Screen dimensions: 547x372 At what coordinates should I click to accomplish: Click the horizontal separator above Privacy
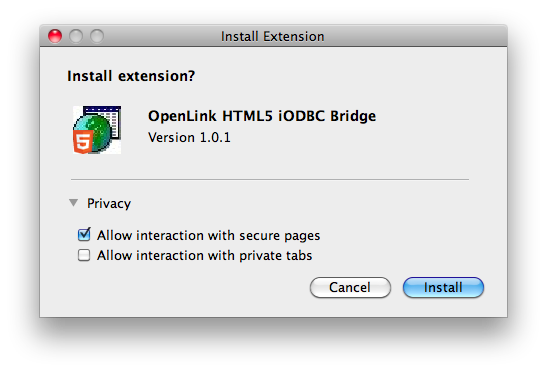270,180
